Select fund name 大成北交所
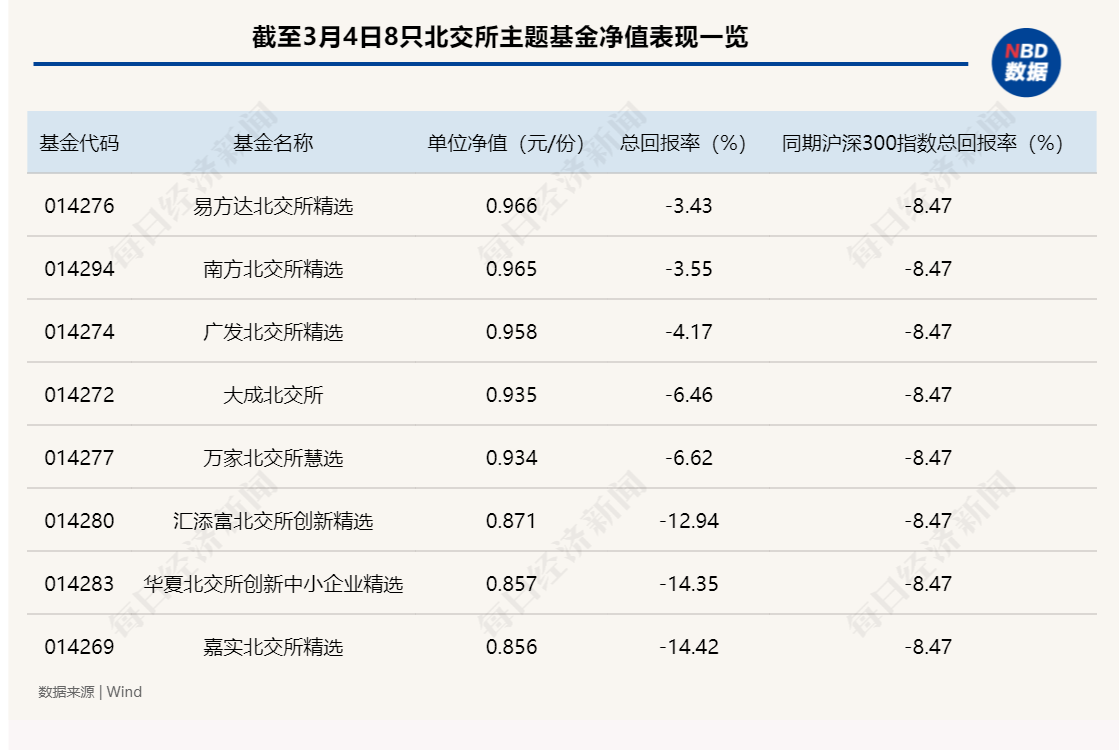1119x750 pixels. [273, 395]
